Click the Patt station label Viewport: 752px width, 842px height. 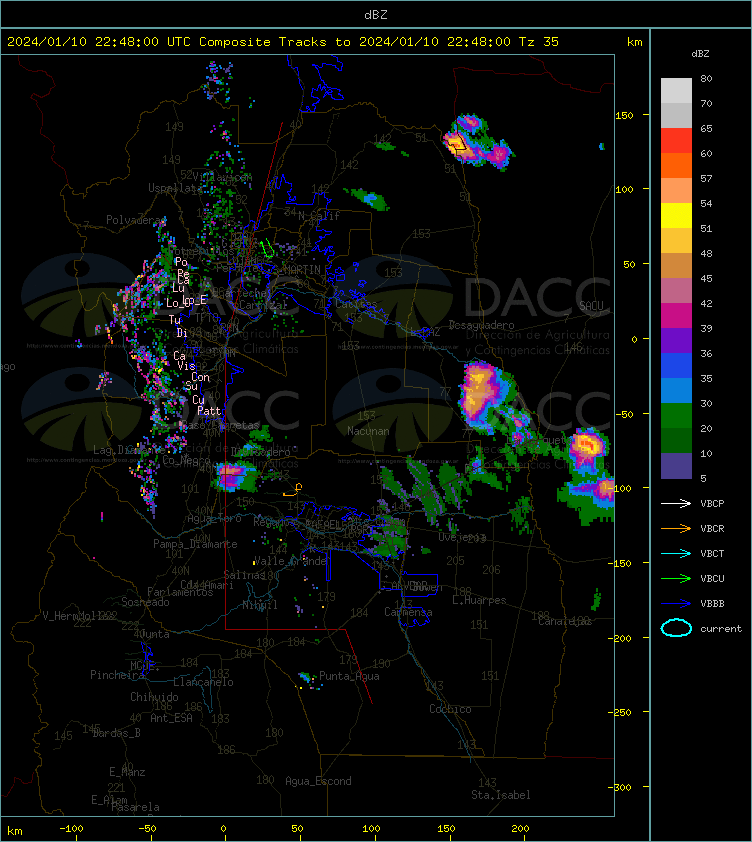pyautogui.click(x=209, y=411)
